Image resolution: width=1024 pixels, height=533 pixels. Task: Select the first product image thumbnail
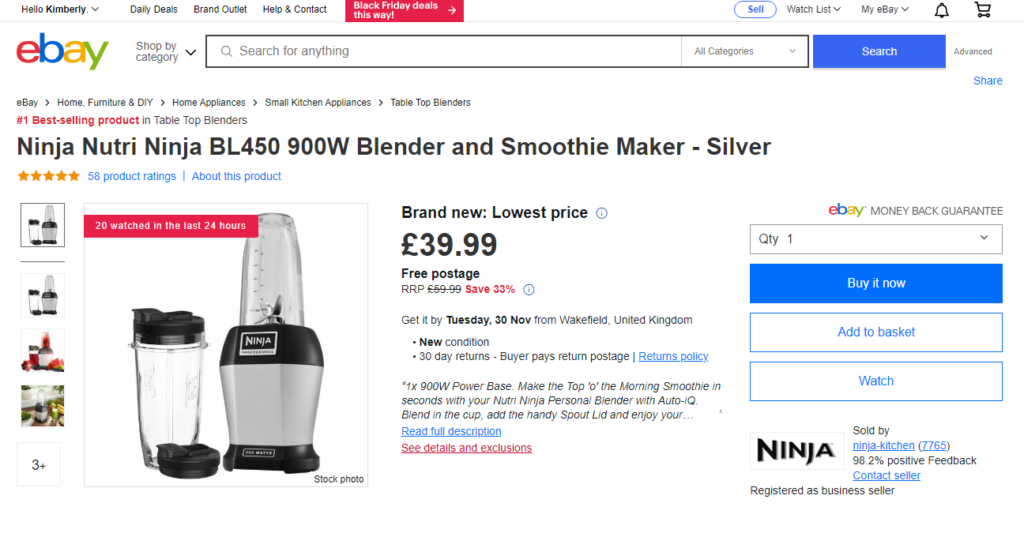pos(42,225)
